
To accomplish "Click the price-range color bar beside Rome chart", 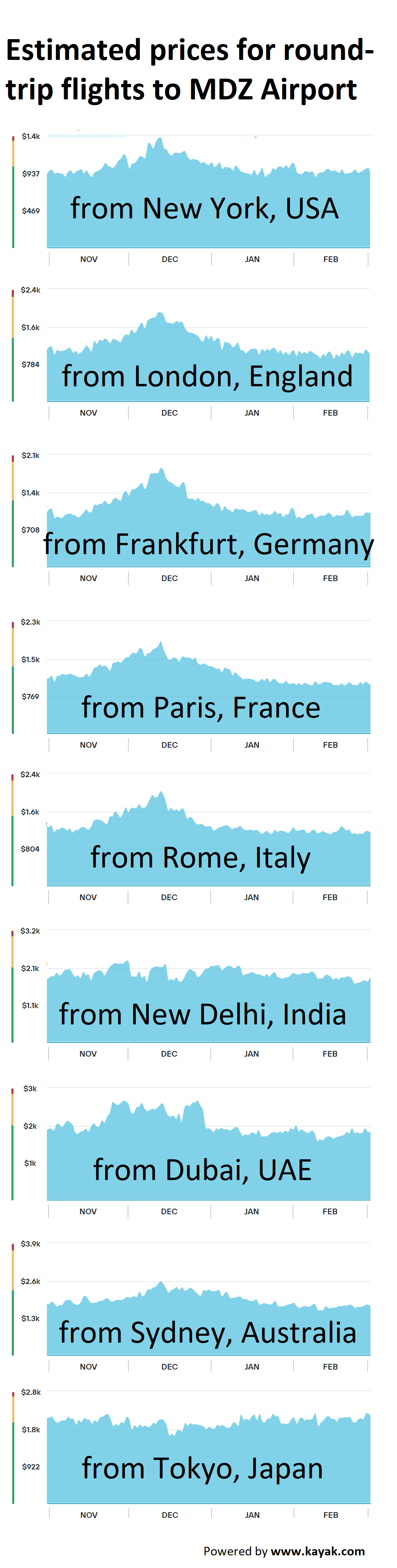I will point(12,830).
